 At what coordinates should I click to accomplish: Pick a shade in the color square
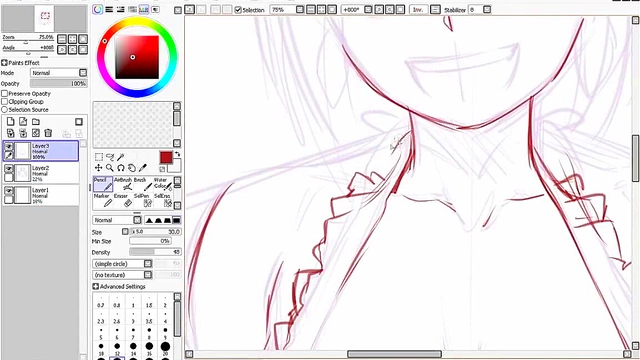click(x=137, y=57)
